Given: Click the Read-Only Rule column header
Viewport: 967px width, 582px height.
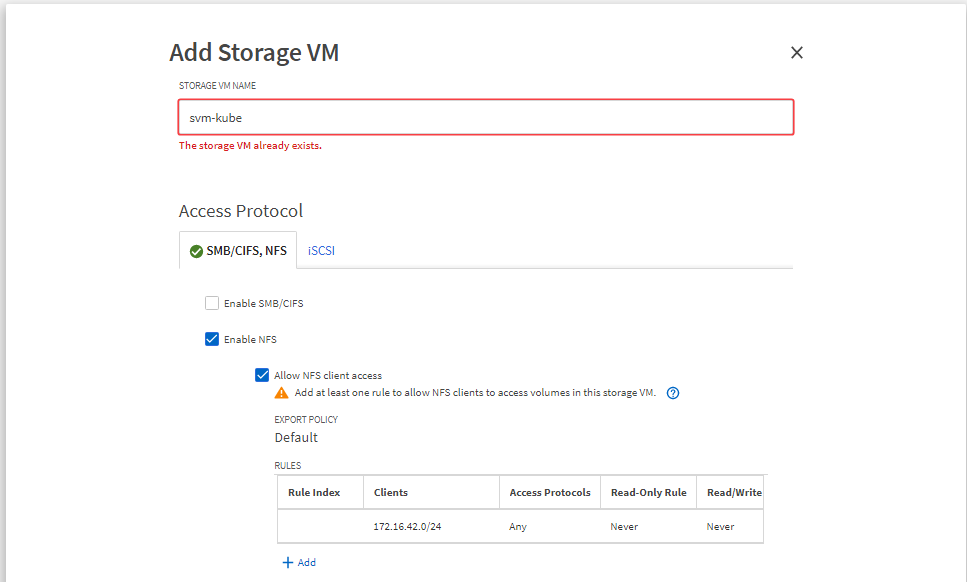Looking at the screenshot, I should (x=648, y=493).
